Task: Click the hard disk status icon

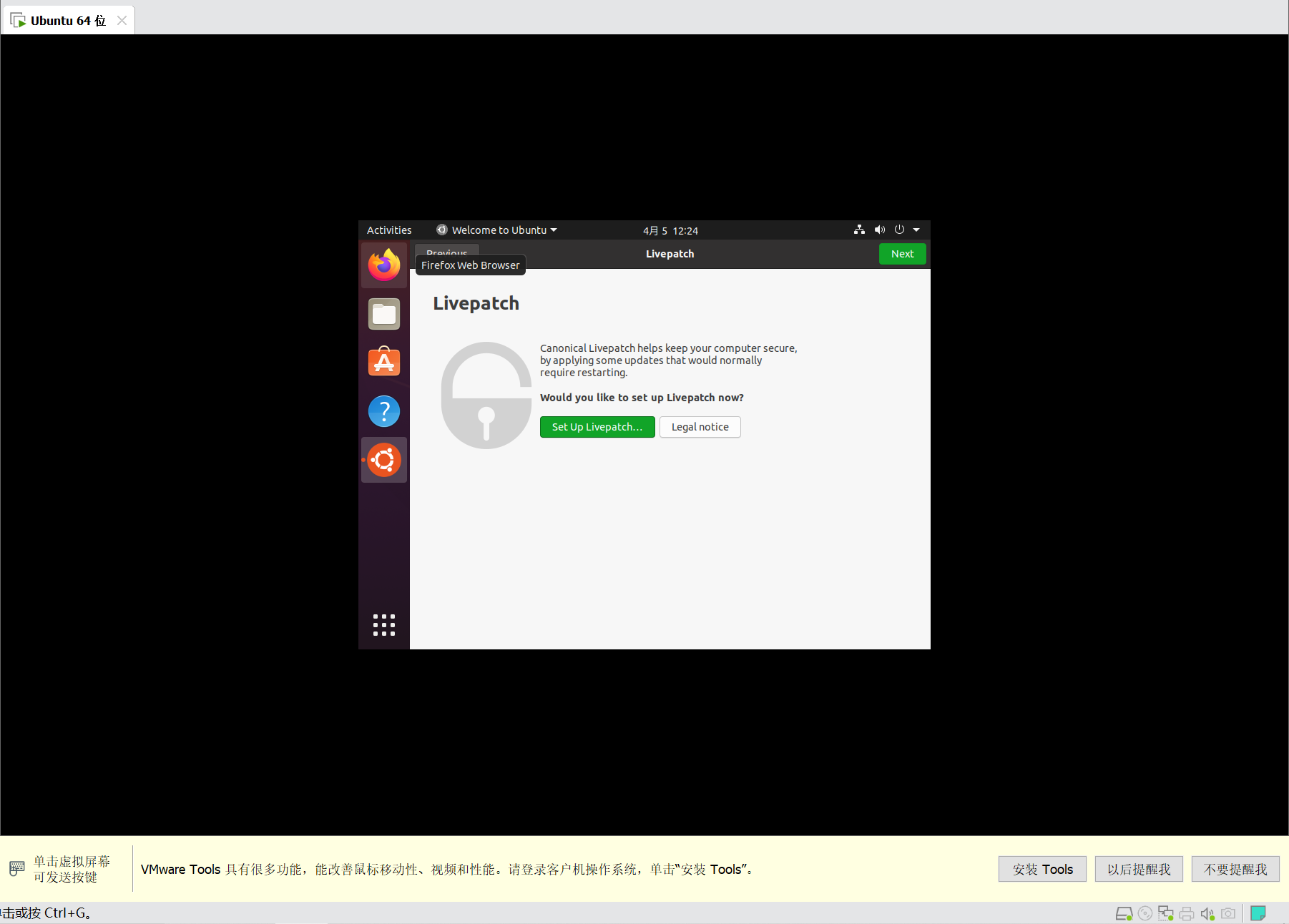Action: pyautogui.click(x=1124, y=913)
